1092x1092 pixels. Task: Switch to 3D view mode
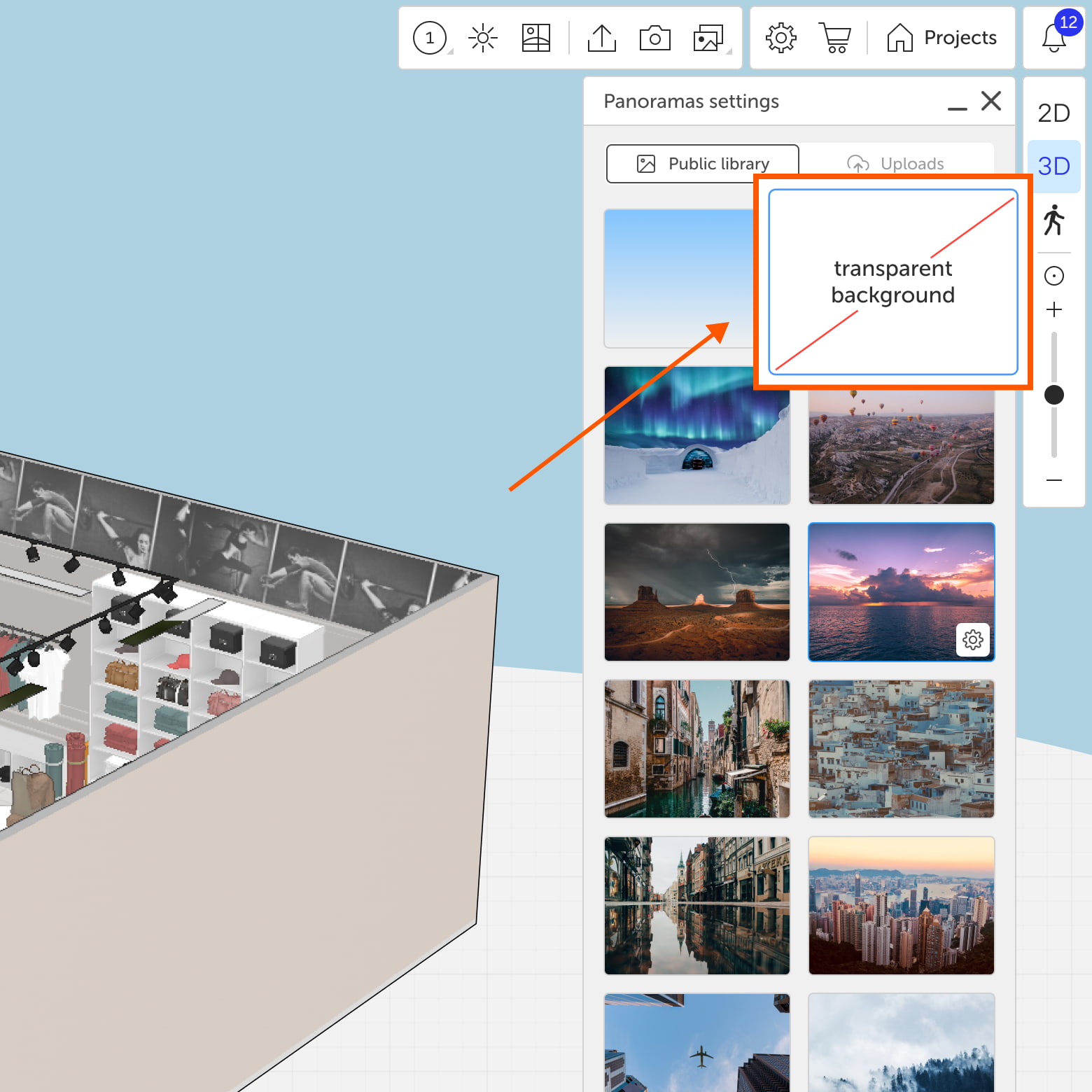click(1053, 167)
